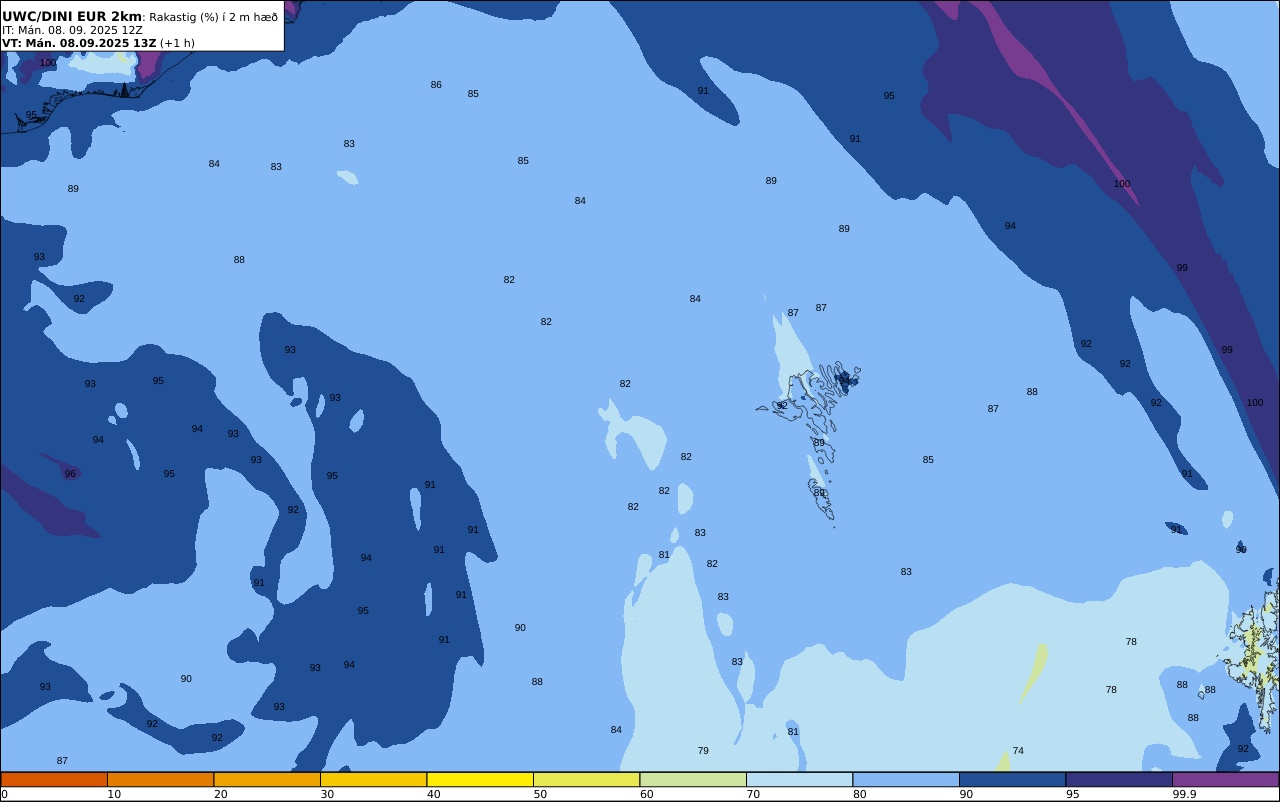This screenshot has height=802, width=1280.
Task: Click the '99.9' legend scale label
Action: click(1184, 794)
